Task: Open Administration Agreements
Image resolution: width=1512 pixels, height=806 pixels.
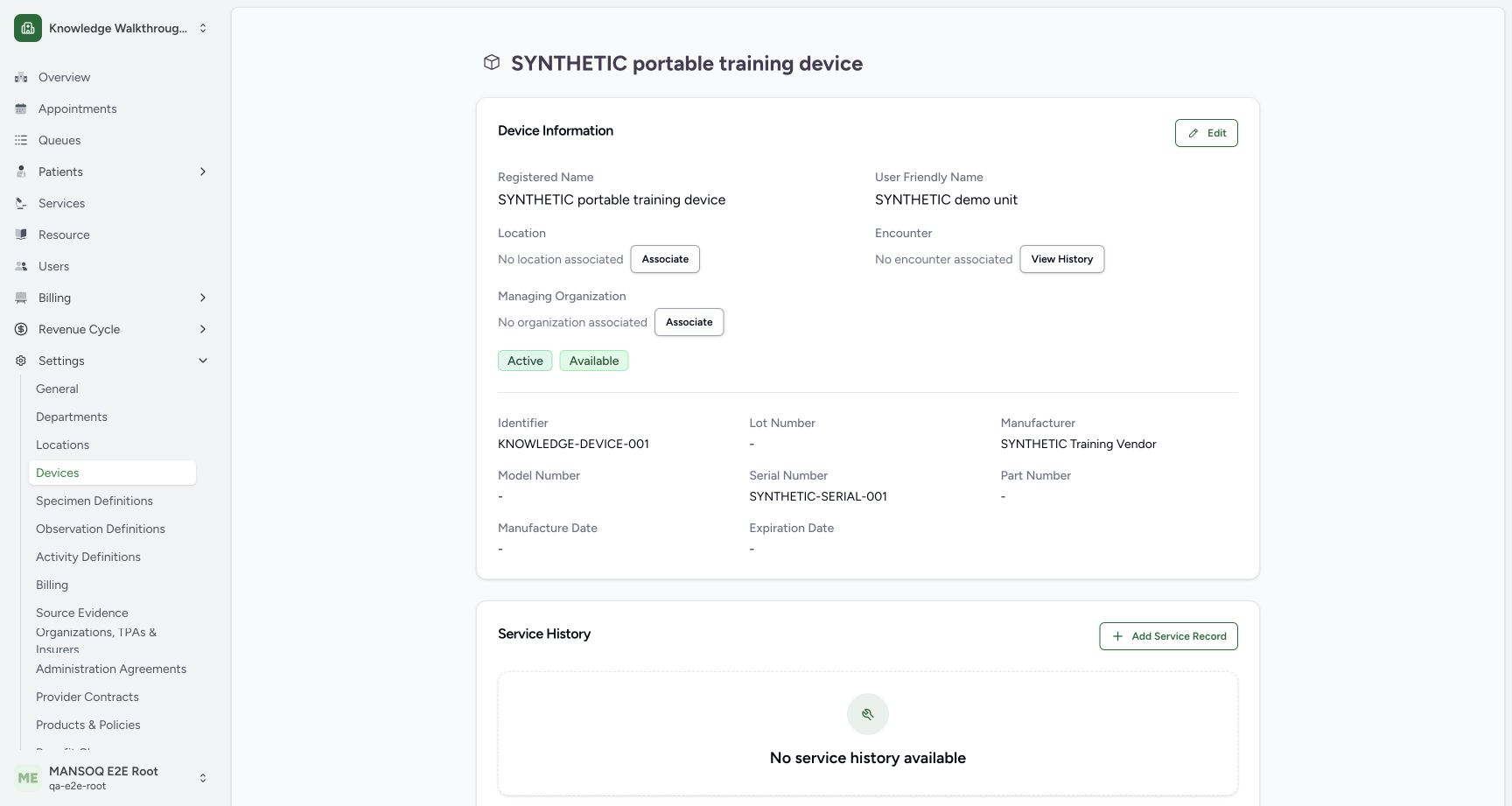Action: 111,669
